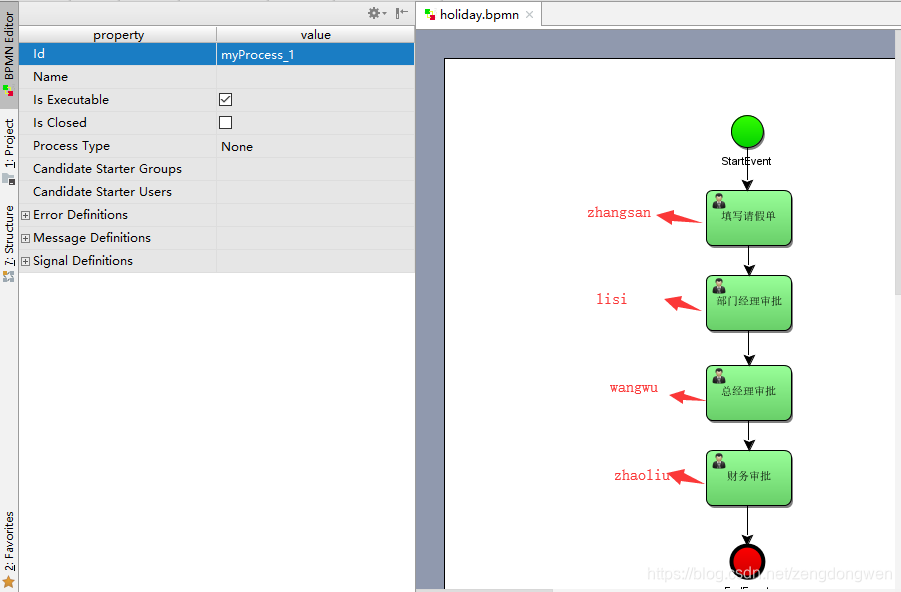This screenshot has height=592, width=901.
Task: Click the Candidate Starter Users value cell
Action: [315, 192]
